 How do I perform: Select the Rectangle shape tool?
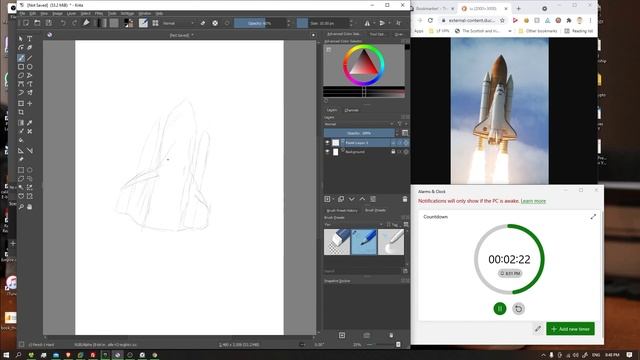tap(21, 67)
